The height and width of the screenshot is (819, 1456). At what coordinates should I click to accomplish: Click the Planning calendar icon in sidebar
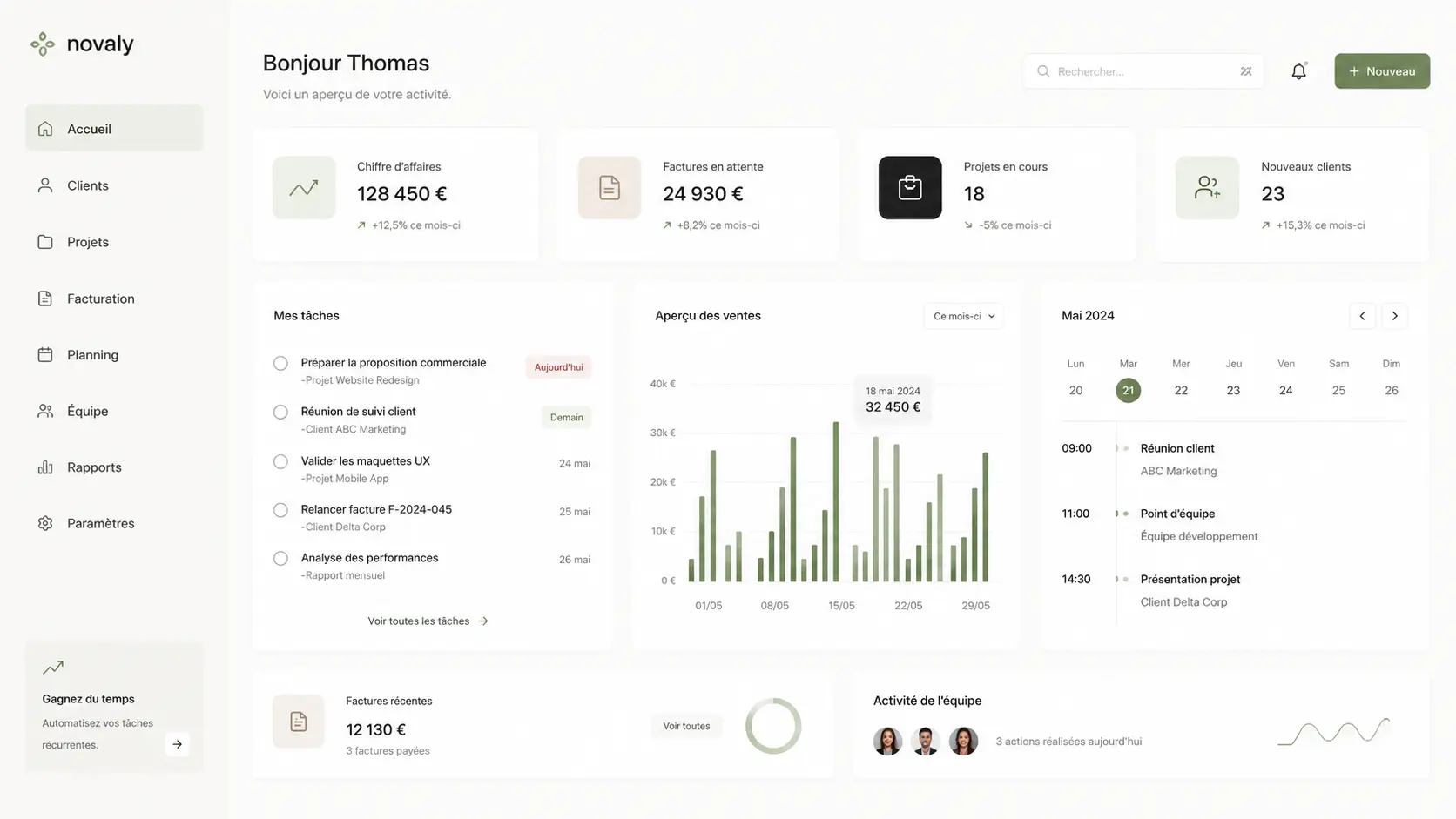coord(45,354)
